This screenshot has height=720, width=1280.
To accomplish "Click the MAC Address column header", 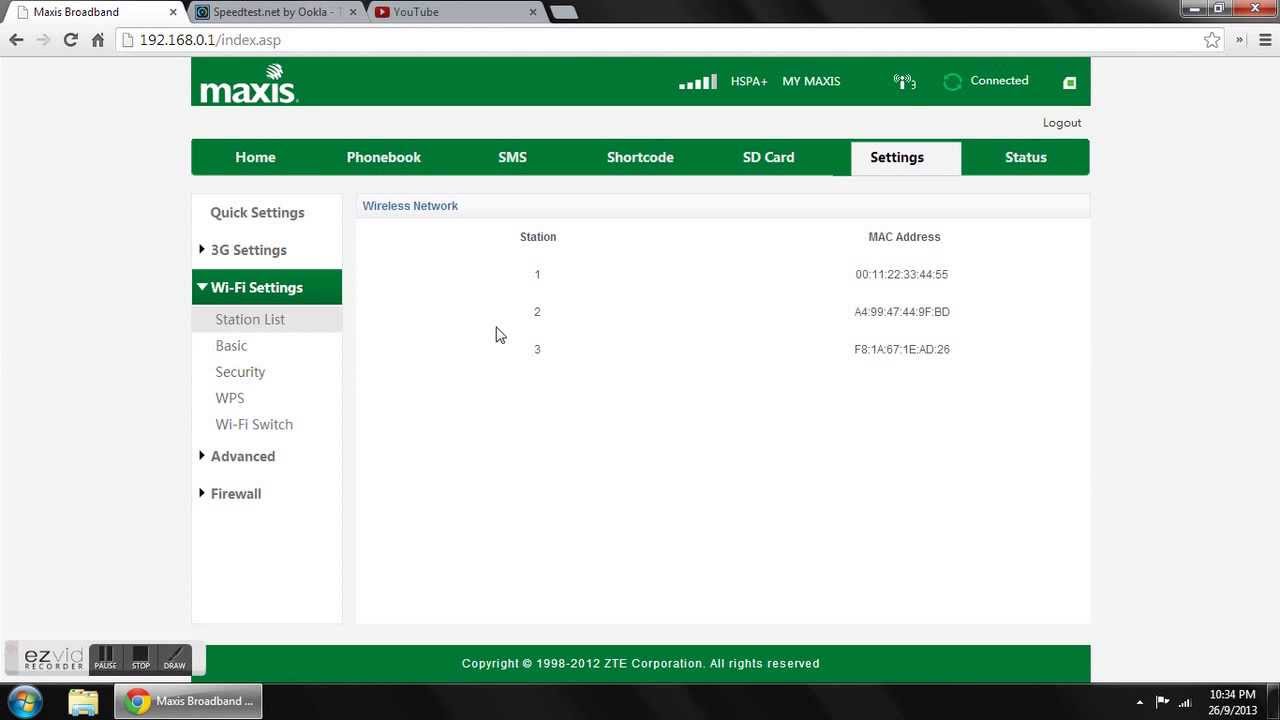I will 904,237.
